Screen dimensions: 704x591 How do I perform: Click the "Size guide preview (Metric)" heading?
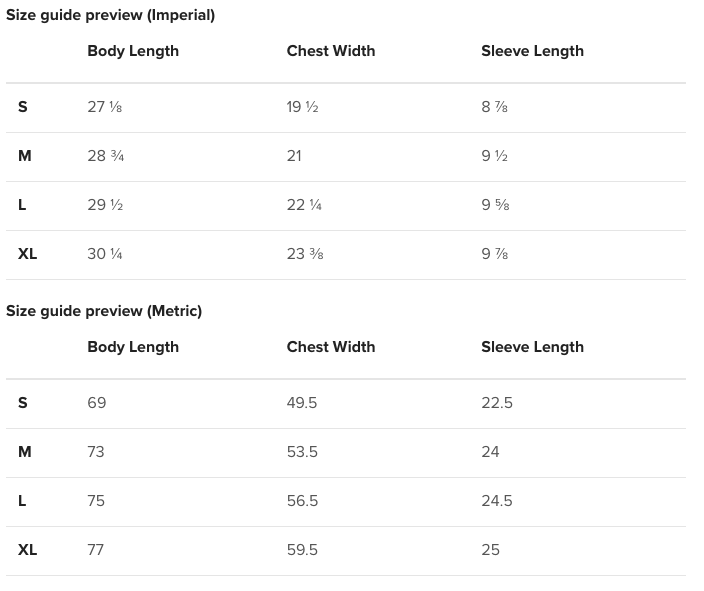(x=104, y=311)
